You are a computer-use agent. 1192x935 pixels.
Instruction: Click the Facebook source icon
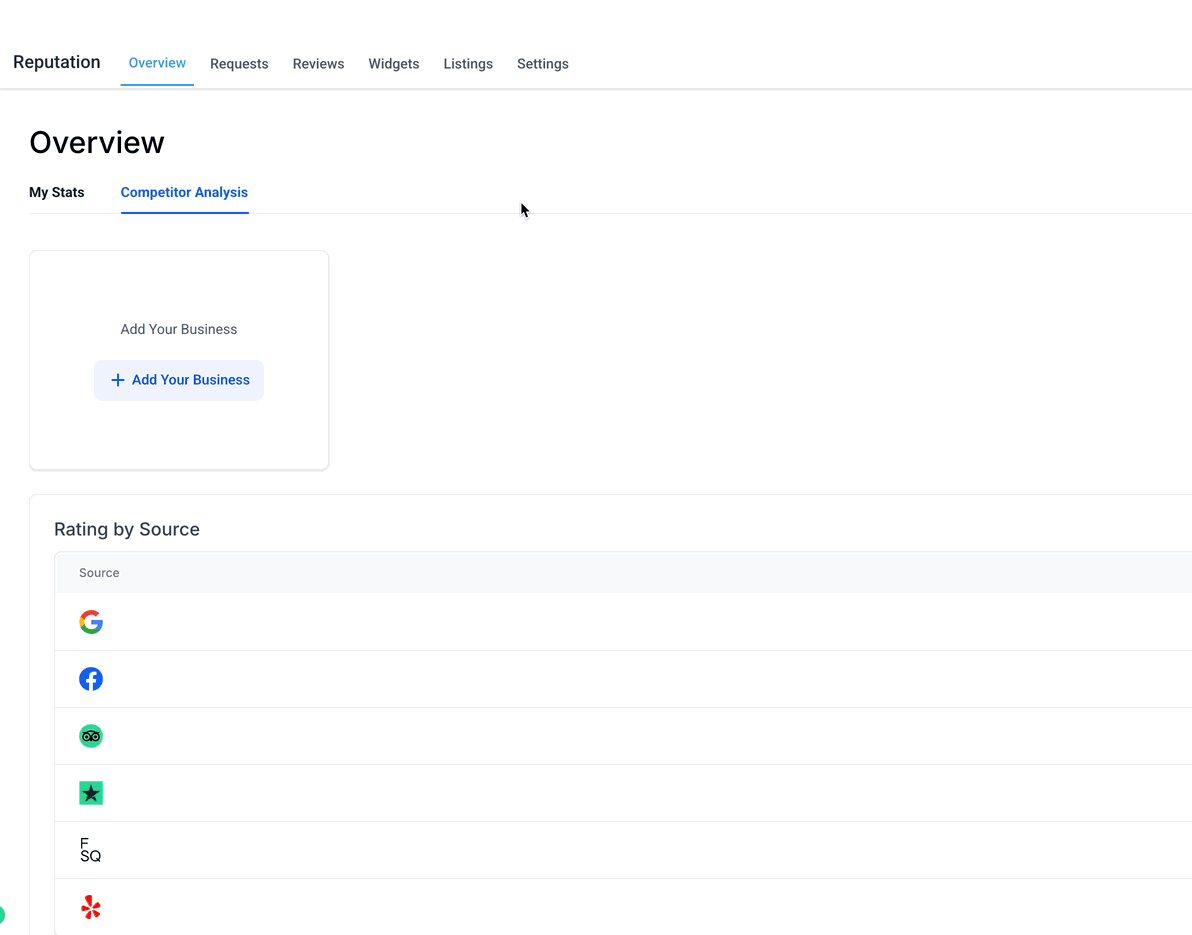click(x=91, y=679)
